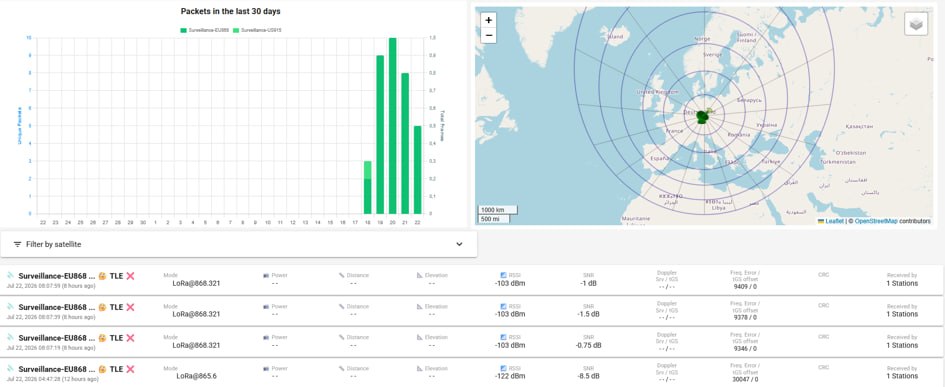Click the green station marker on the map

click(703, 116)
